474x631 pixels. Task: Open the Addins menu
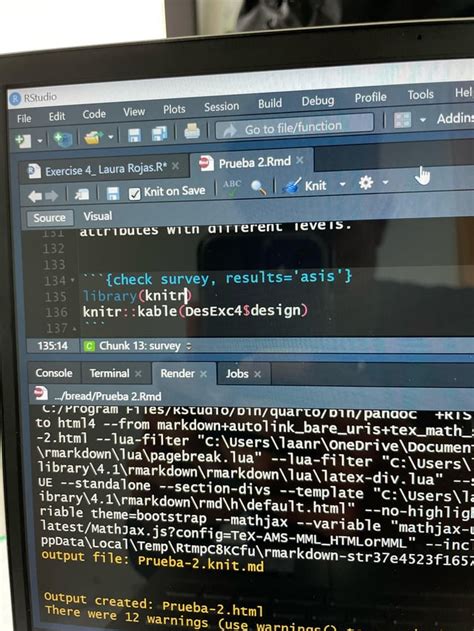point(455,118)
